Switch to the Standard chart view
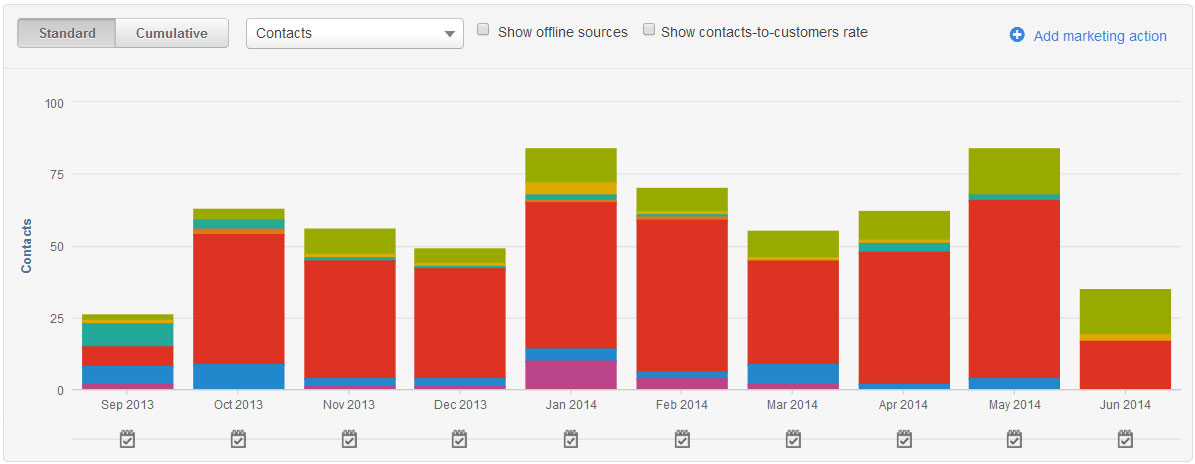1195x464 pixels. (67, 34)
